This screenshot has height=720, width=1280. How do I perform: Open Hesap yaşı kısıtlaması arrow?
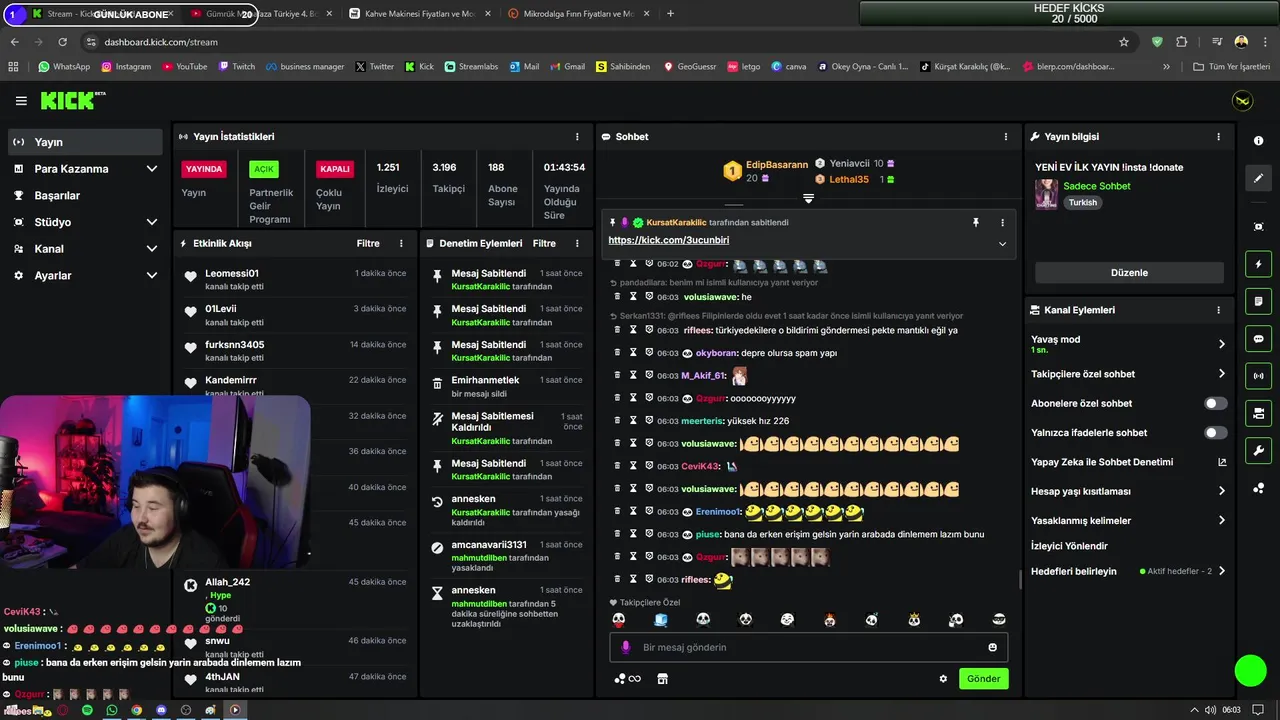point(1221,491)
